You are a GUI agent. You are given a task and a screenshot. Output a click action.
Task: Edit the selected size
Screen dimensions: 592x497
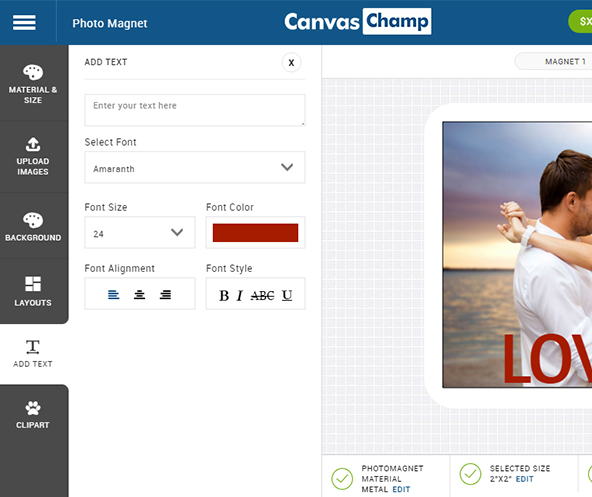524,479
